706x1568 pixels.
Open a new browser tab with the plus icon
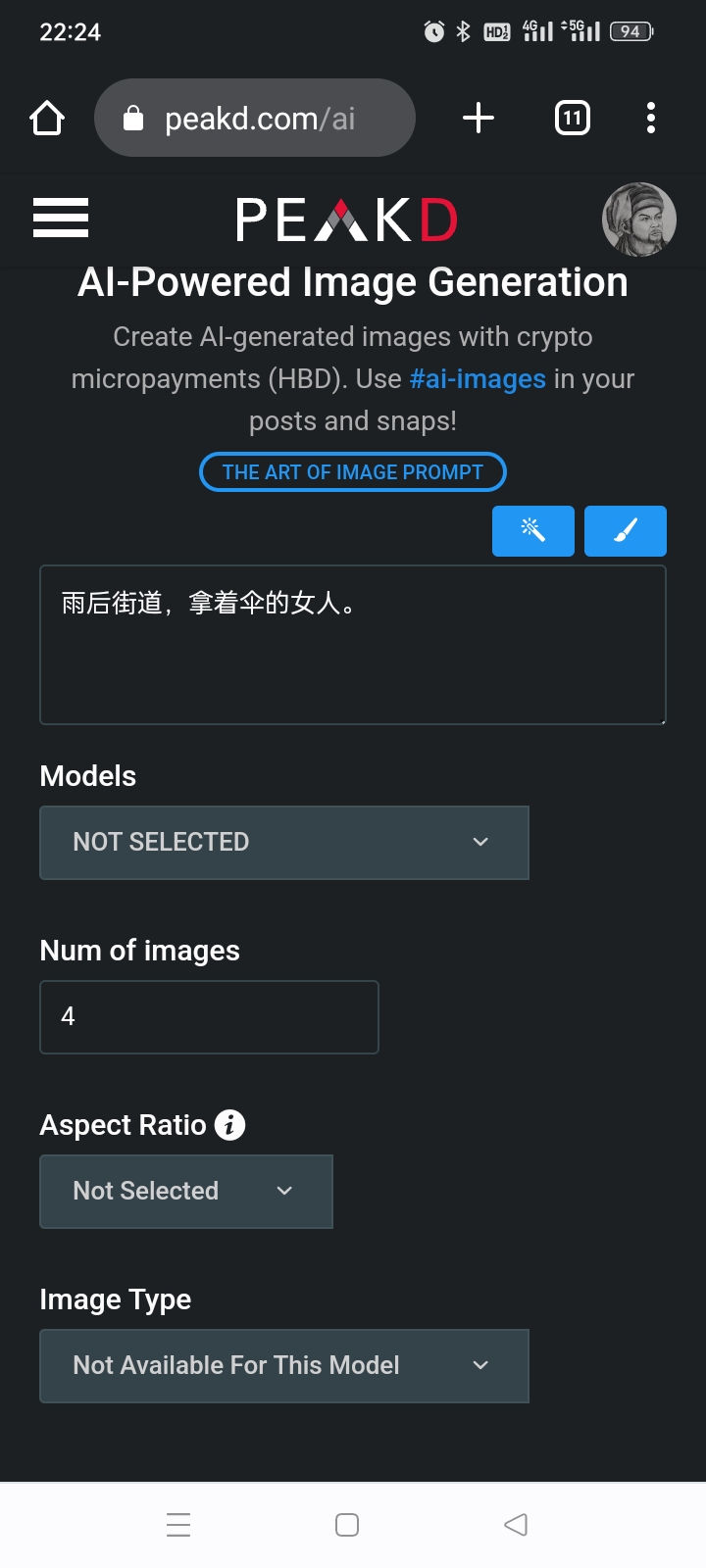pyautogui.click(x=478, y=118)
